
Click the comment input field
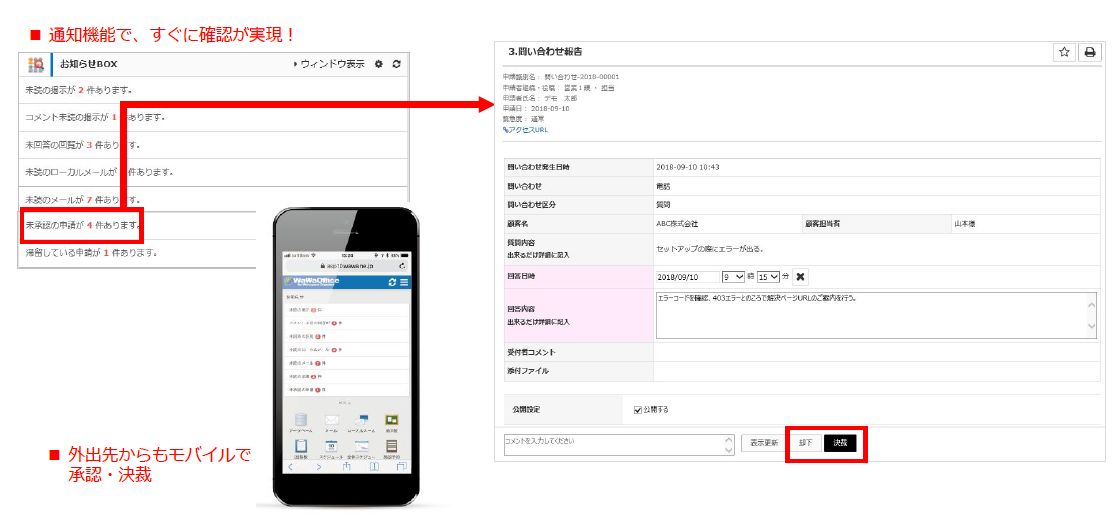point(612,443)
